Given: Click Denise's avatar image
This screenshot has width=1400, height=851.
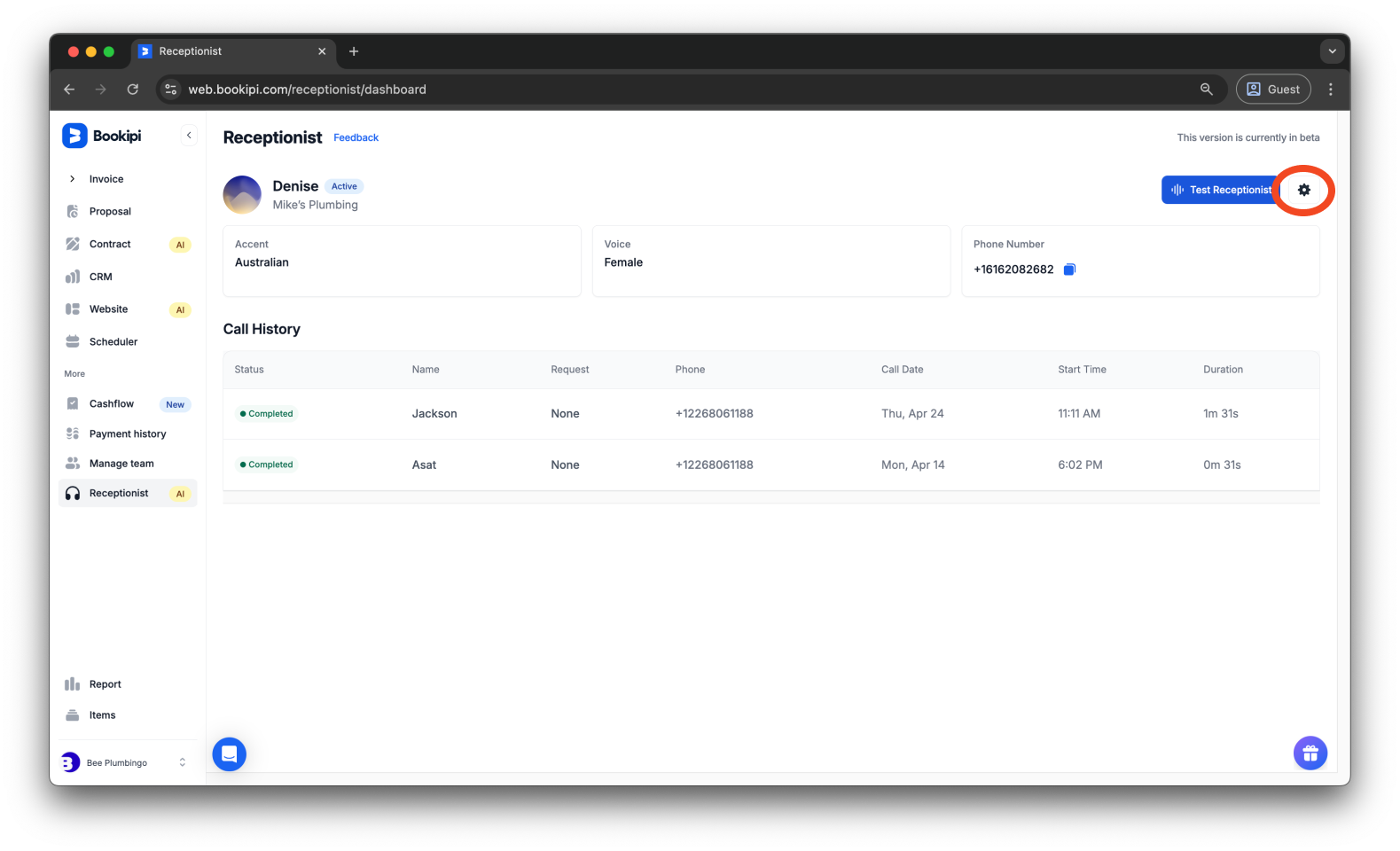Looking at the screenshot, I should pyautogui.click(x=242, y=194).
